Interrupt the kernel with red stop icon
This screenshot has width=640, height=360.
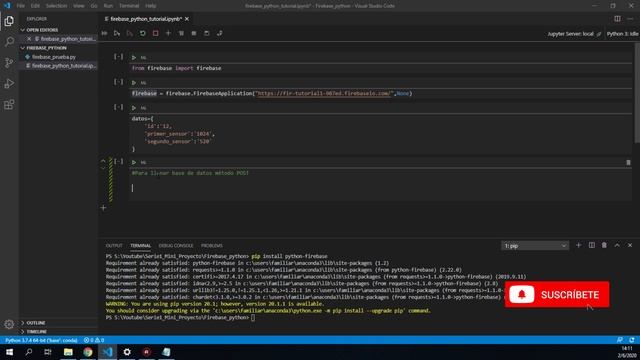pos(156,33)
